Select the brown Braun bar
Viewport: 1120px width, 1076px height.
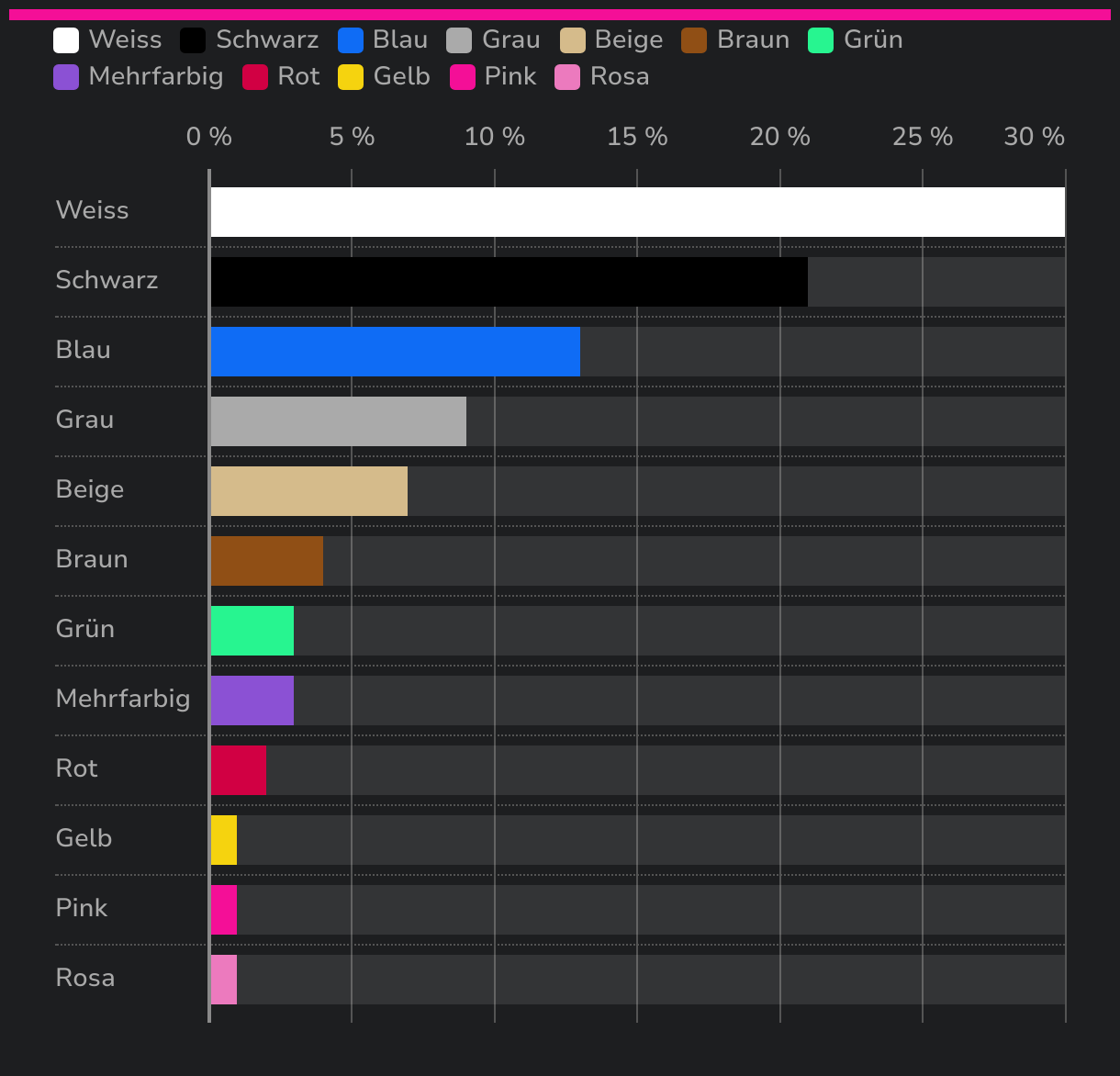[x=267, y=561]
